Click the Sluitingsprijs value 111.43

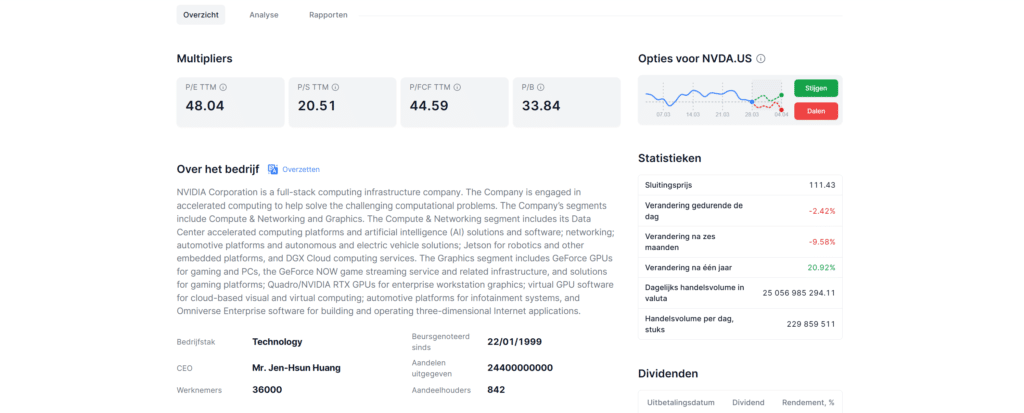pos(822,185)
